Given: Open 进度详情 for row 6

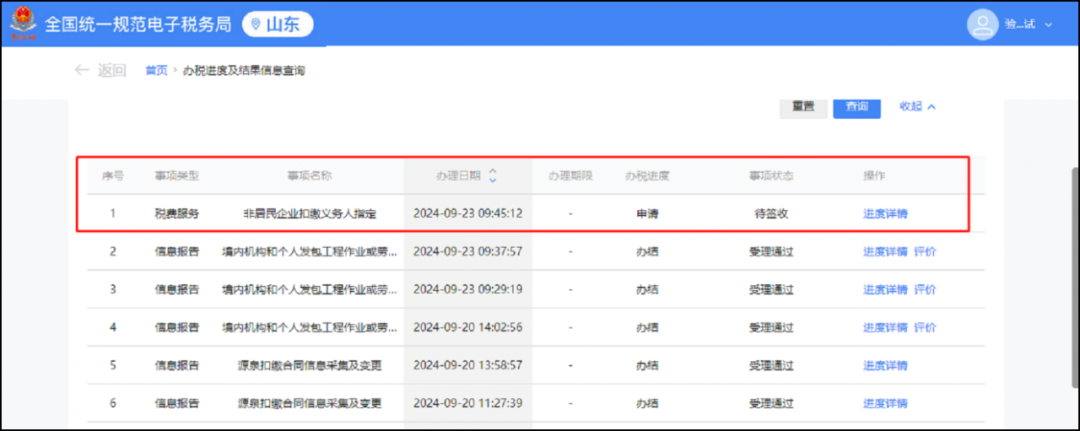Looking at the screenshot, I should [x=885, y=403].
